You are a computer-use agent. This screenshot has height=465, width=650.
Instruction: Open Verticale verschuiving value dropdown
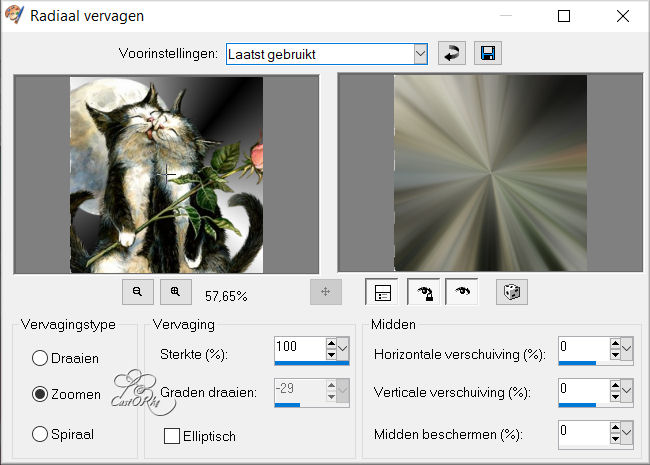coord(627,390)
